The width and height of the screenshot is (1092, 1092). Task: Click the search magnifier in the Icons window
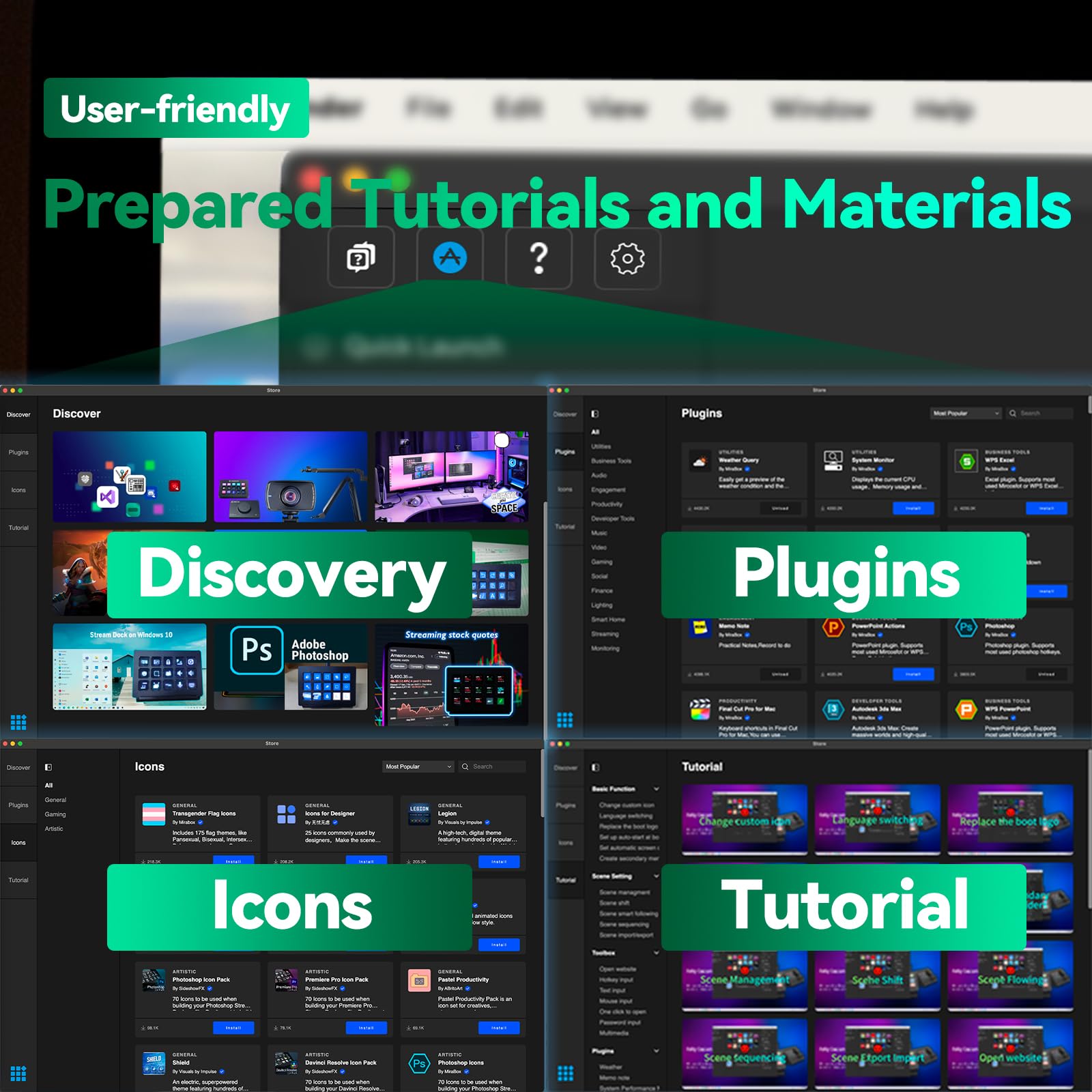pyautogui.click(x=465, y=766)
